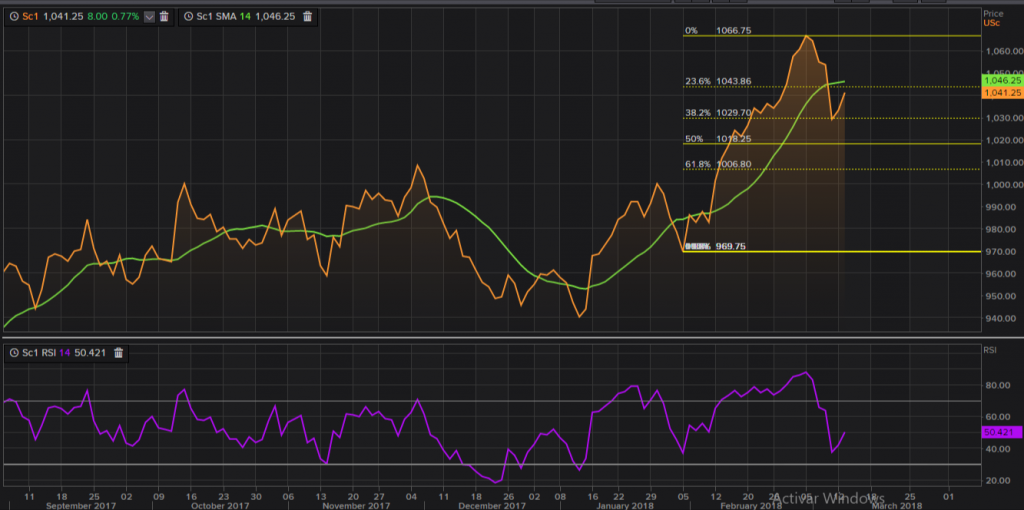Viewport: 1024px width, 510px height.
Task: Click the clock icon before Sc1 SMA
Action: pos(189,17)
